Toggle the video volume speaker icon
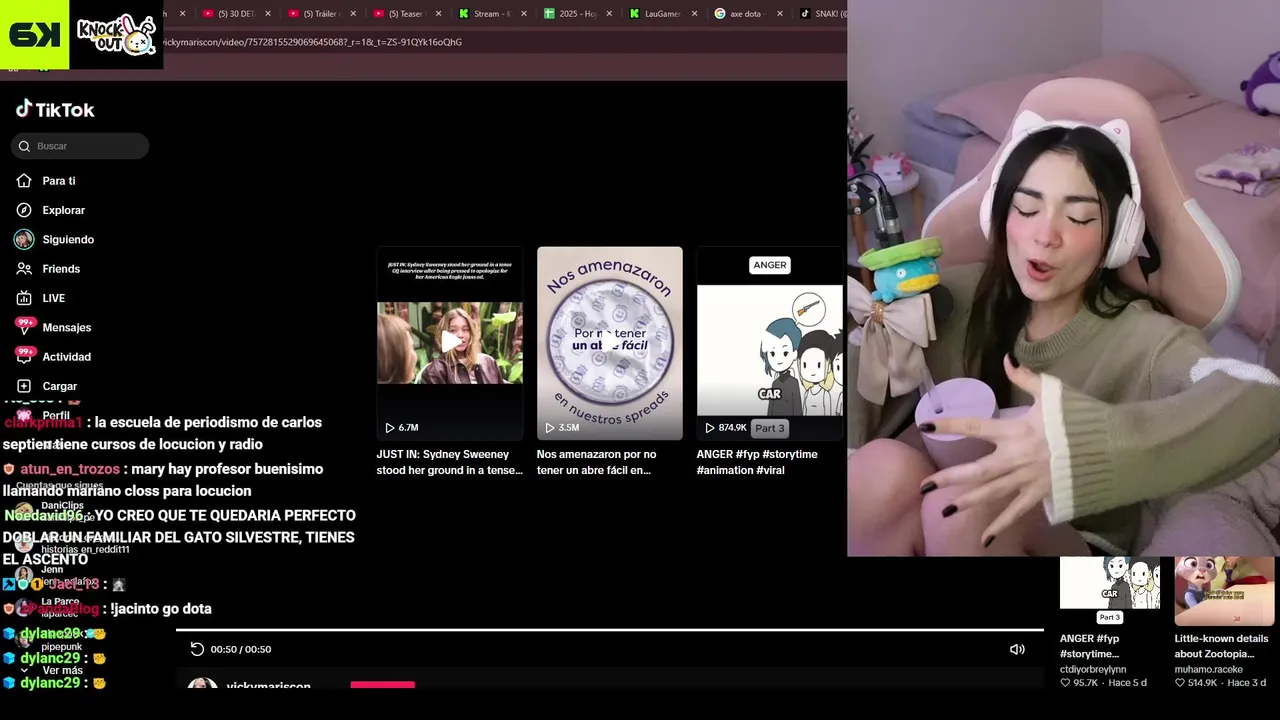Screen dimensions: 1280x720 click(x=1017, y=649)
